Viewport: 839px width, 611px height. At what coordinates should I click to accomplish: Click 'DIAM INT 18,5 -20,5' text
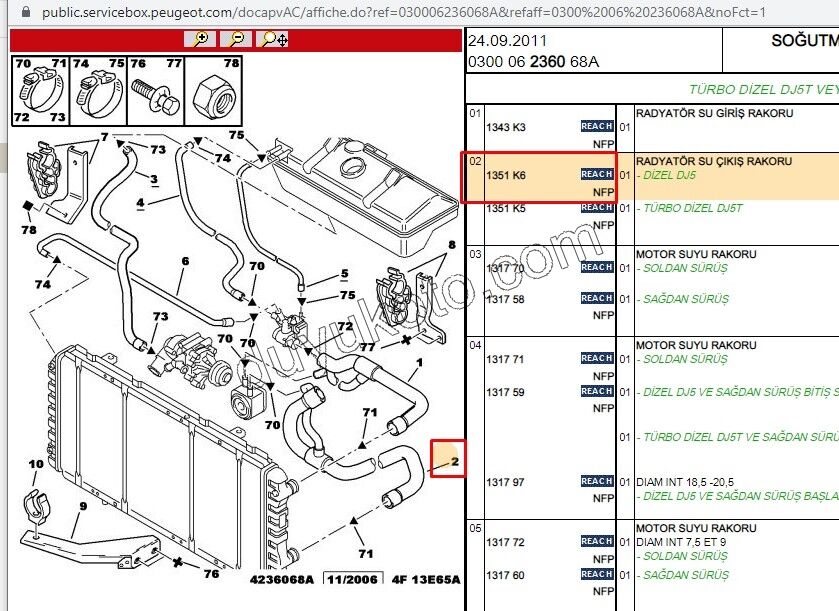(x=685, y=482)
